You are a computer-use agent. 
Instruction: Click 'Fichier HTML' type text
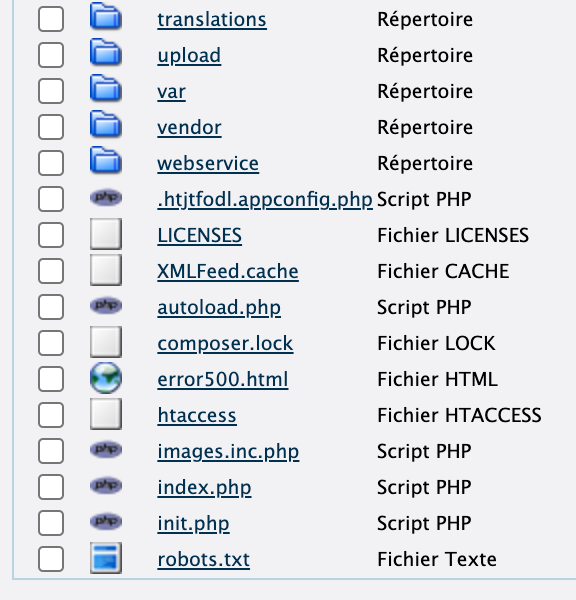click(437, 379)
